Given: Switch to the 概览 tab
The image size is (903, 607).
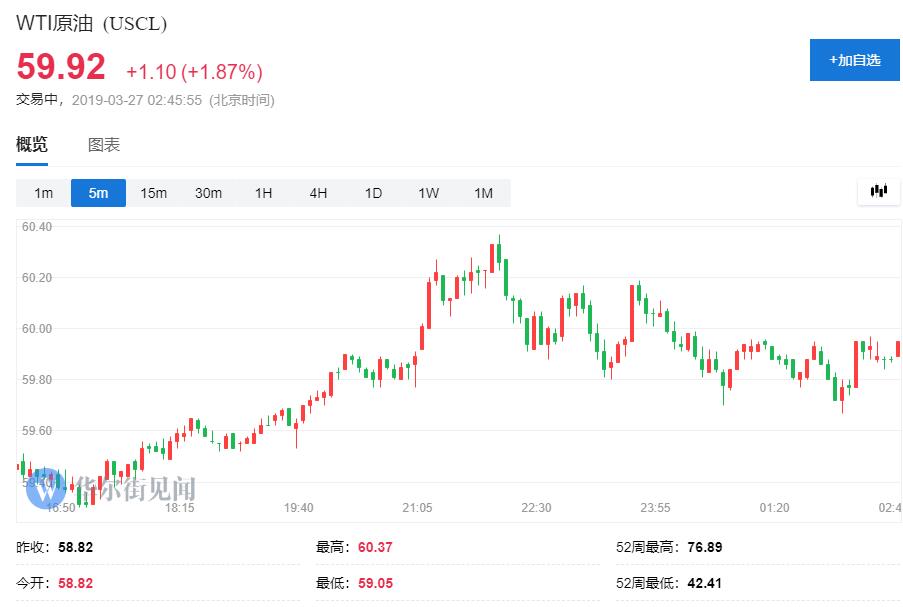Looking at the screenshot, I should 32,145.
